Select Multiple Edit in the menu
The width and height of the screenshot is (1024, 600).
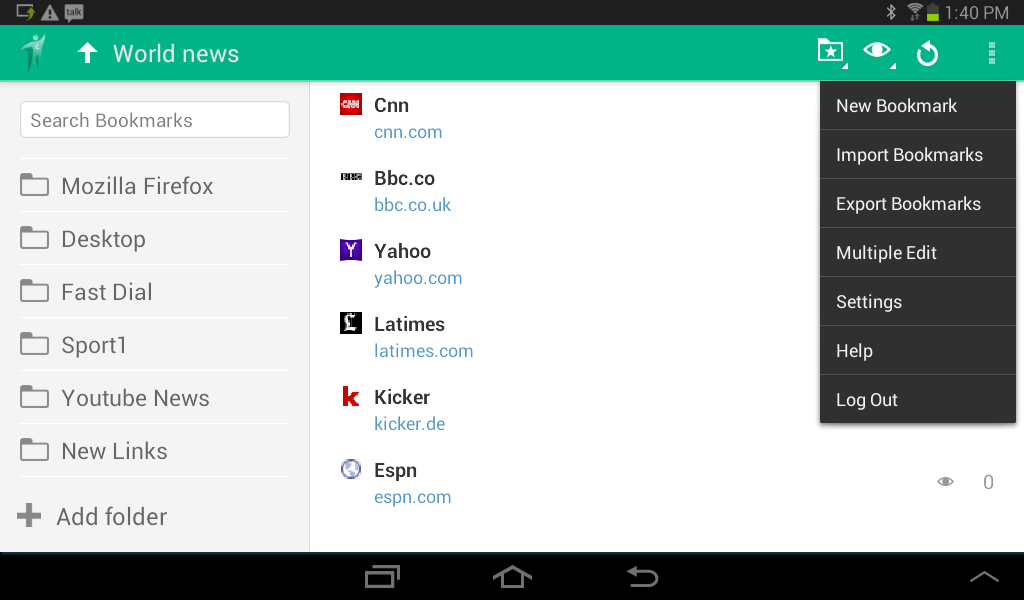(918, 253)
